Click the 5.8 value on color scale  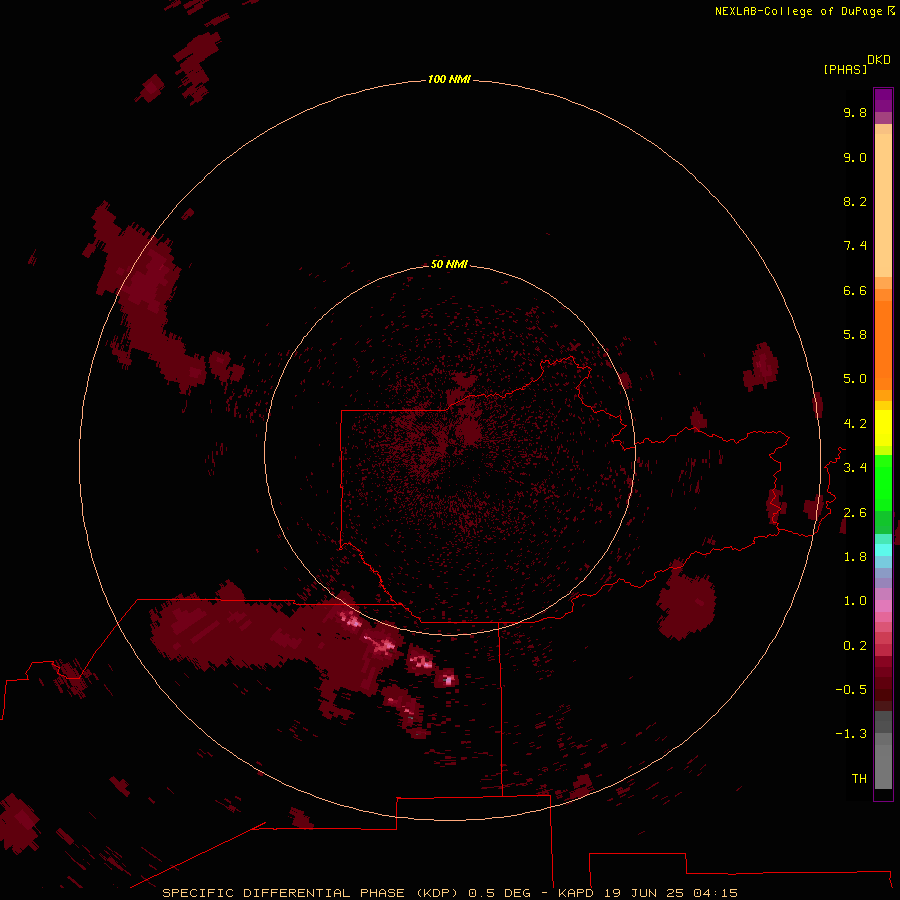pos(855,335)
